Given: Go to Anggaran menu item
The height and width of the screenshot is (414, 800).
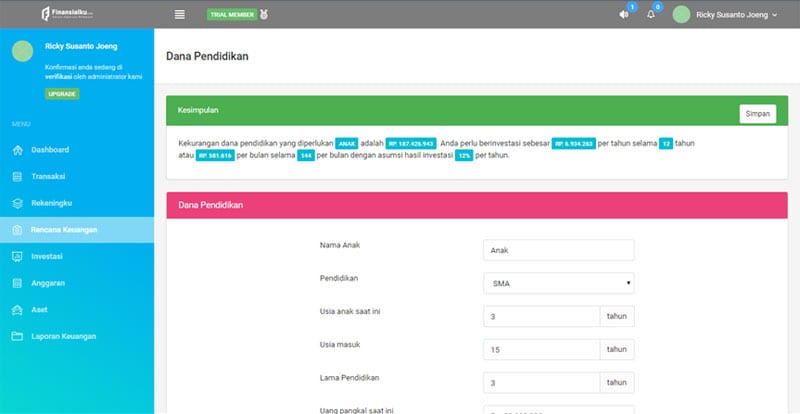Looking at the screenshot, I should [48, 283].
